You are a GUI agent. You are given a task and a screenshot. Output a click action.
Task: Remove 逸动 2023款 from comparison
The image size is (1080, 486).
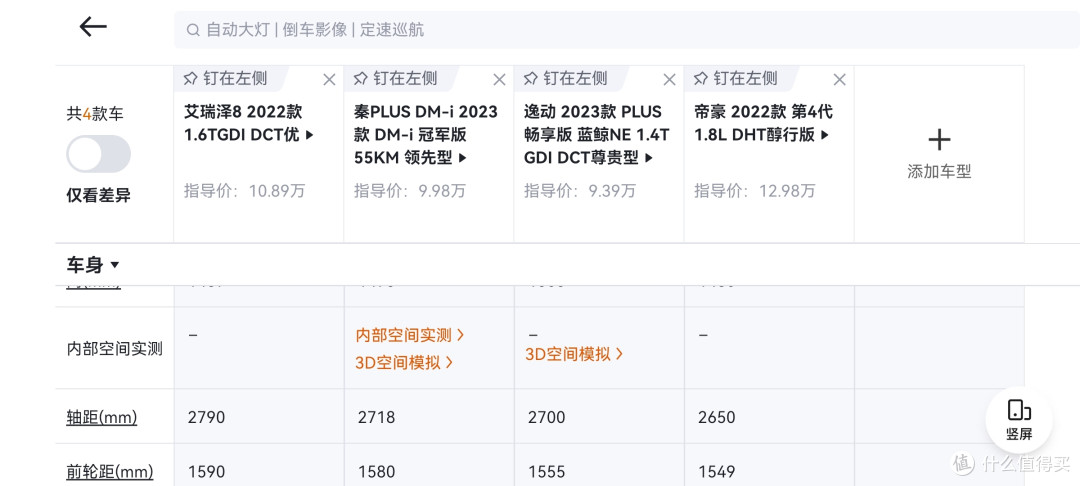click(669, 80)
